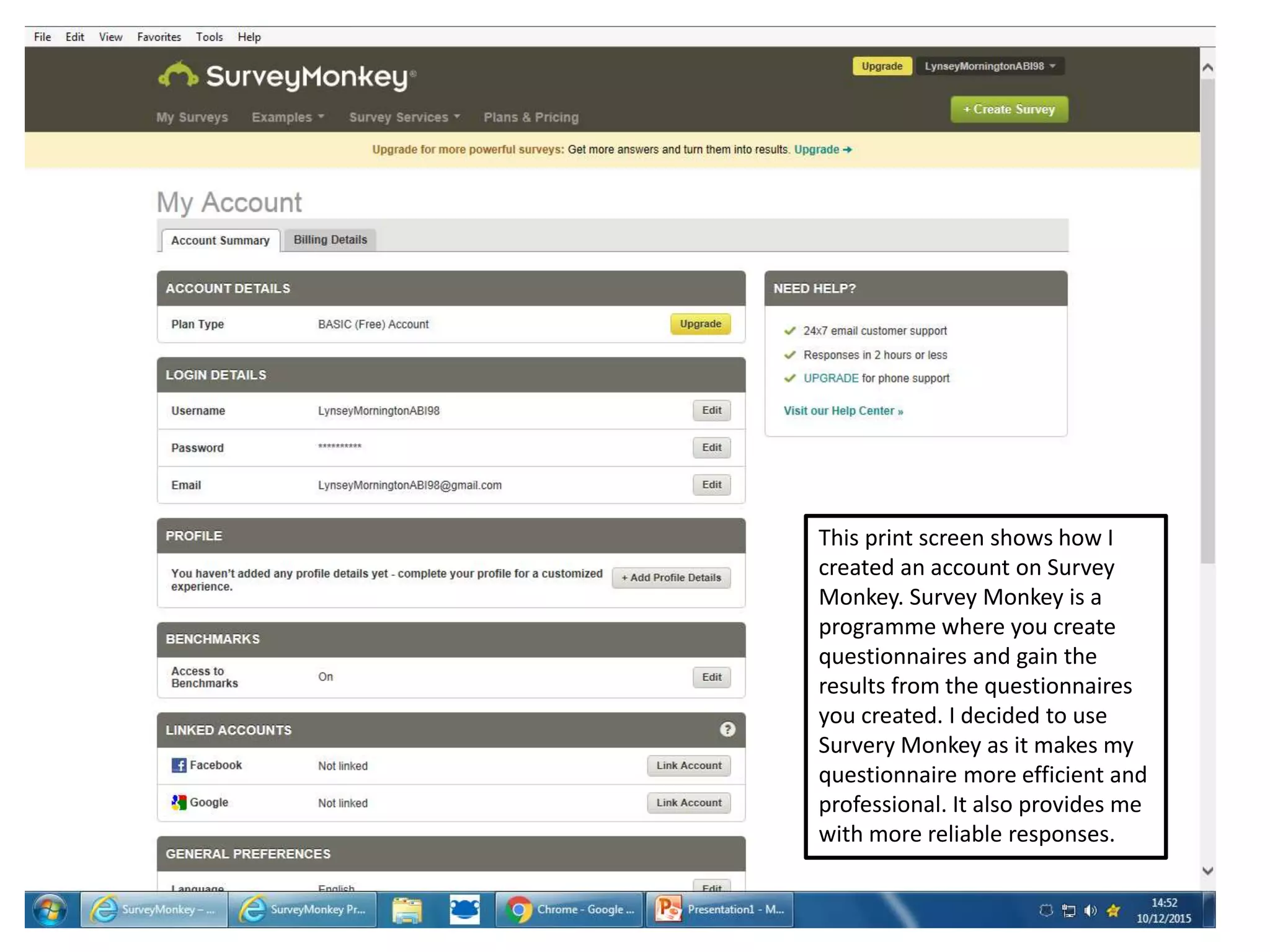Click the volume speaker tray icon
The width and height of the screenshot is (1270, 952).
pyautogui.click(x=1090, y=910)
